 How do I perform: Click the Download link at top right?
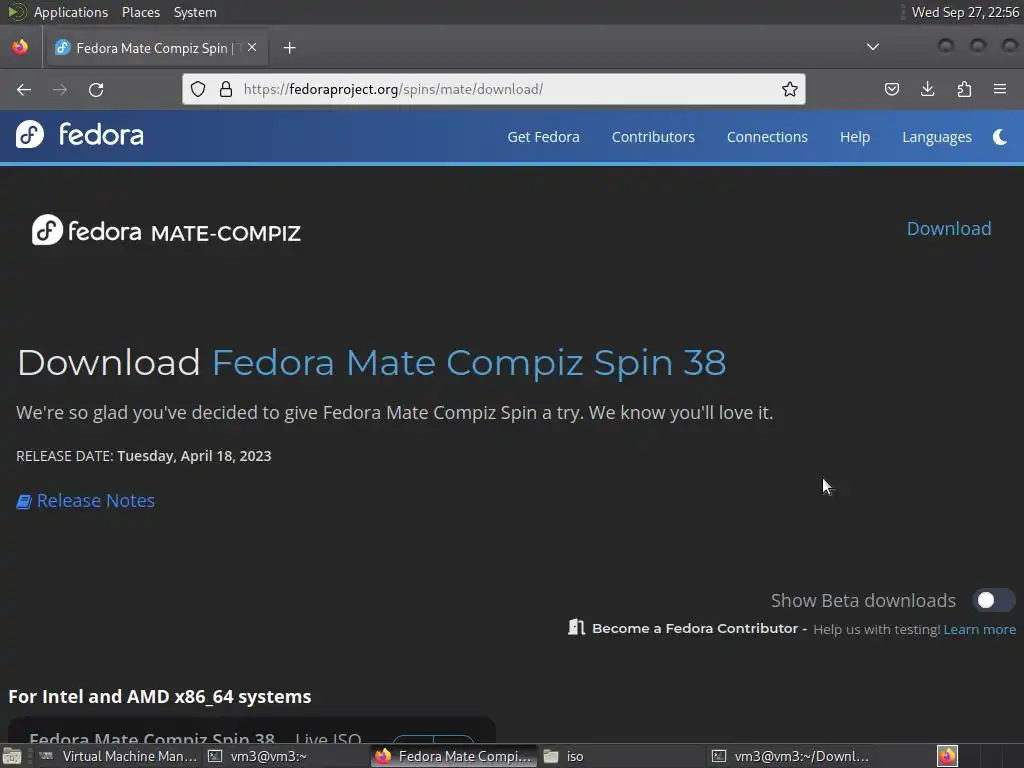point(949,229)
